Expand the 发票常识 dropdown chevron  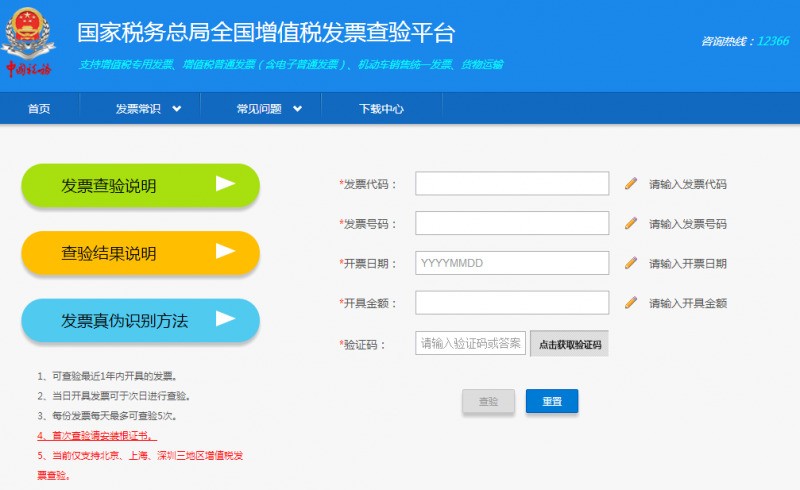click(x=177, y=109)
